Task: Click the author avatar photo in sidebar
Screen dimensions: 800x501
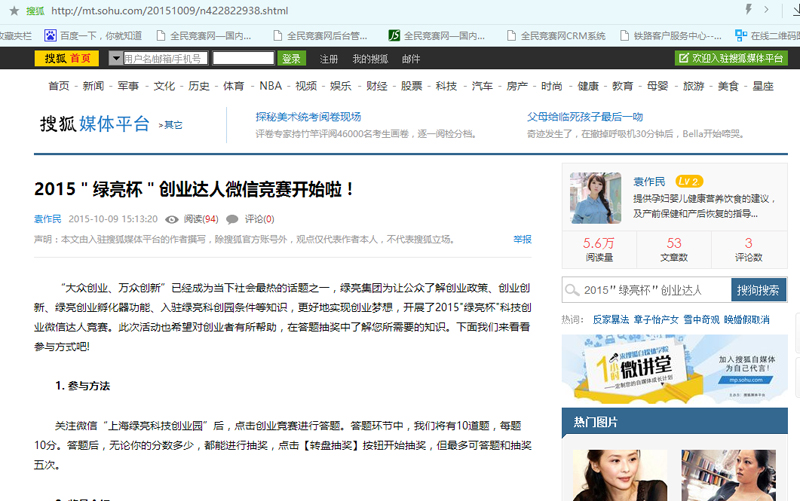Action: tap(595, 198)
